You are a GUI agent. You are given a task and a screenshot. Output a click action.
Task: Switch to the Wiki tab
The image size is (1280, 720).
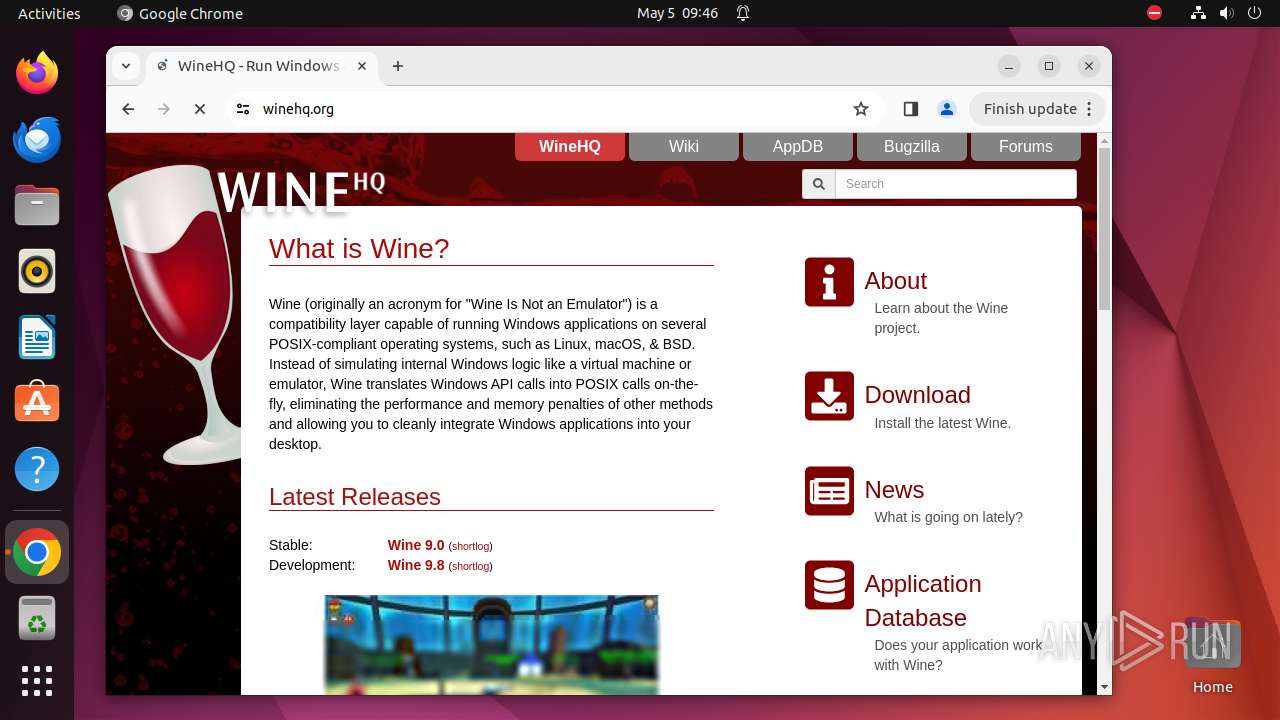pyautogui.click(x=684, y=146)
